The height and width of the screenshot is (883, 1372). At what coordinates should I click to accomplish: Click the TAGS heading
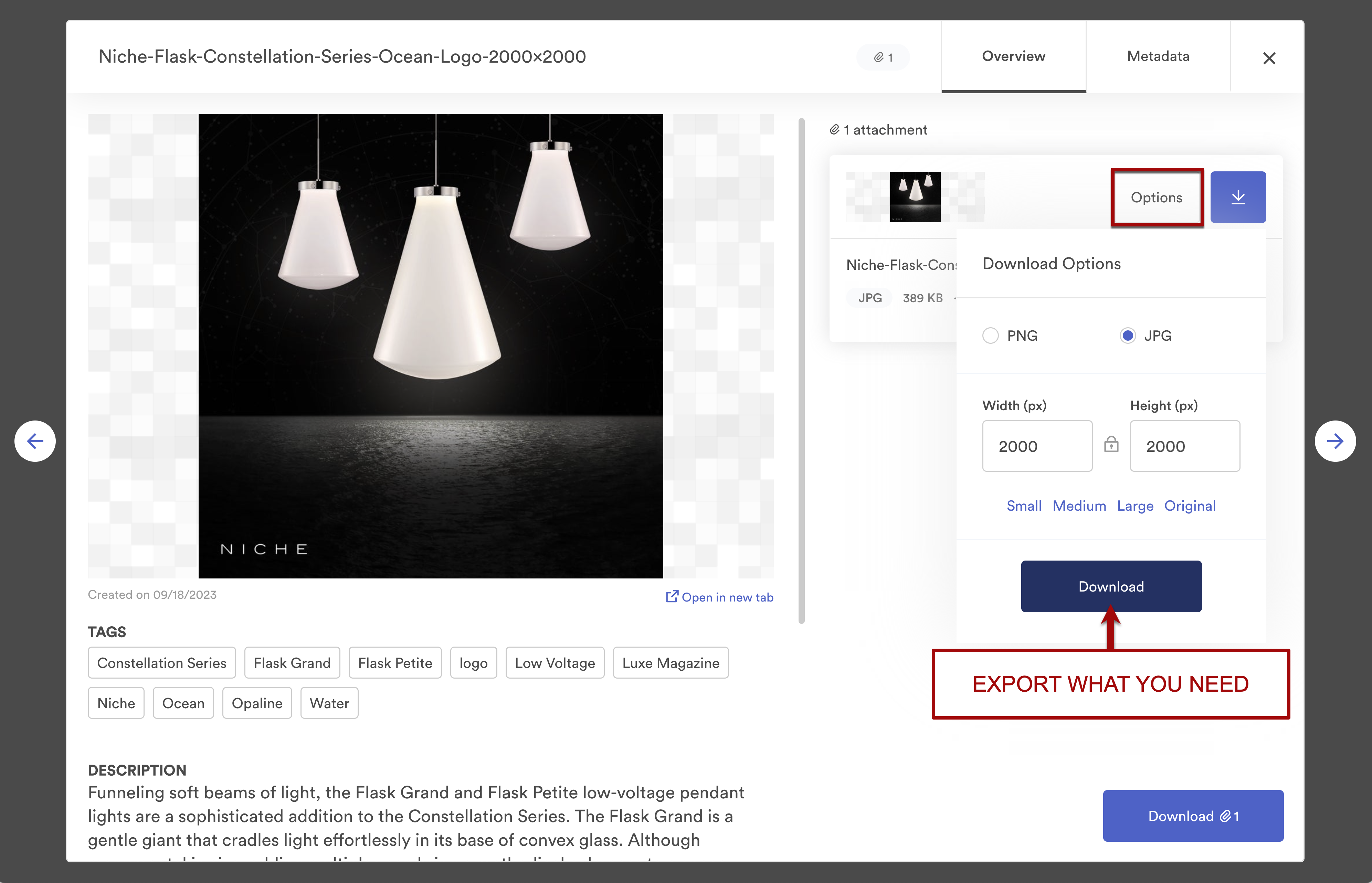coord(107,632)
